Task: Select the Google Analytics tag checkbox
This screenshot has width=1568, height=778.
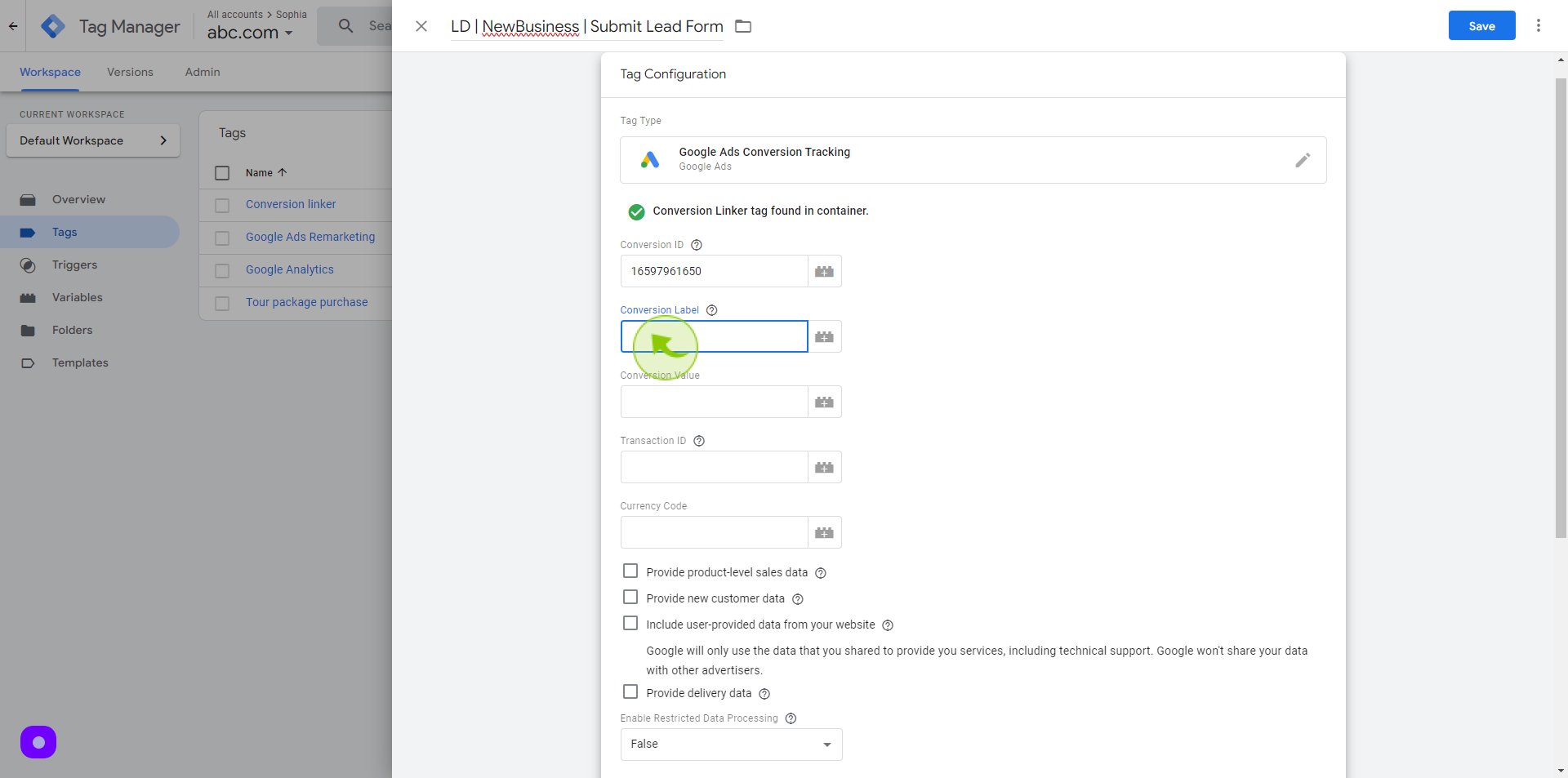Action: [222, 271]
